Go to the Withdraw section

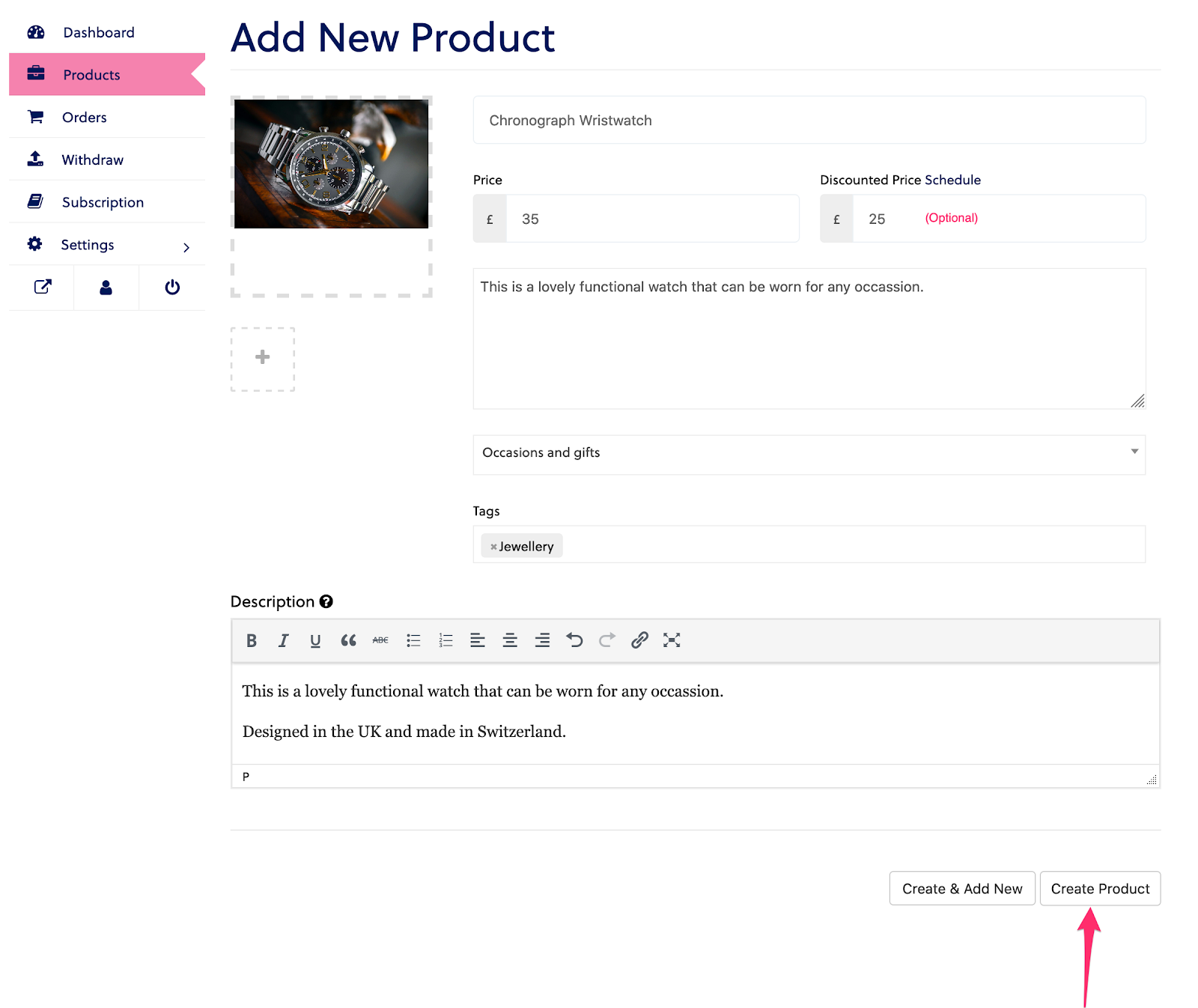(107, 160)
